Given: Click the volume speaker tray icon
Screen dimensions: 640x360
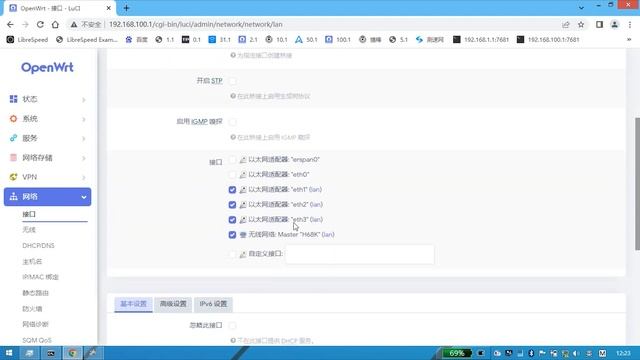Looking at the screenshot, I should pyautogui.click(x=576, y=353).
